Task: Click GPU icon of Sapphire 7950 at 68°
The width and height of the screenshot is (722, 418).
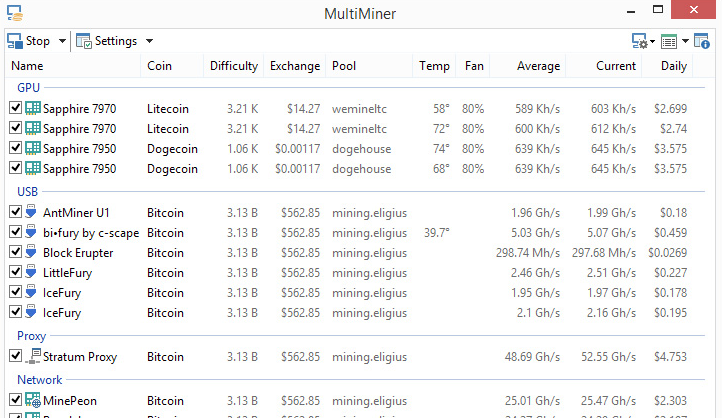Action: click(33, 168)
